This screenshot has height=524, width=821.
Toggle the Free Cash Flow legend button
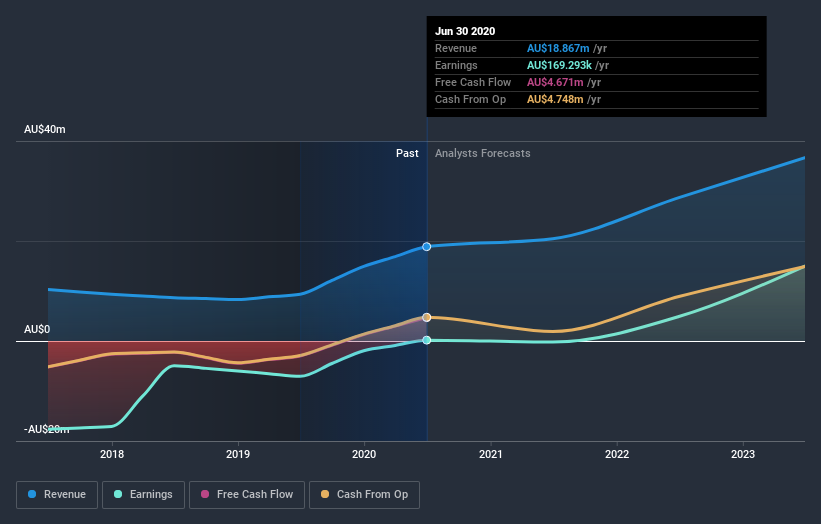pyautogui.click(x=247, y=495)
